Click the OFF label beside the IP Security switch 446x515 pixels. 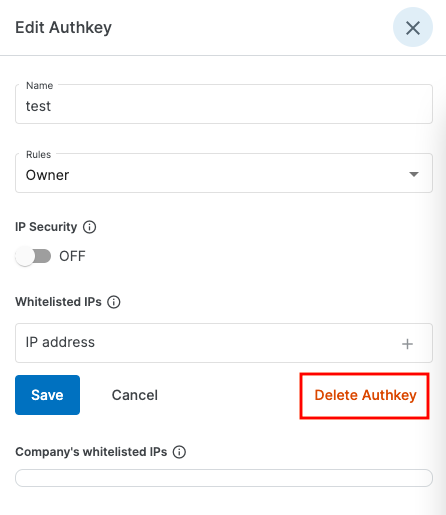[72, 256]
